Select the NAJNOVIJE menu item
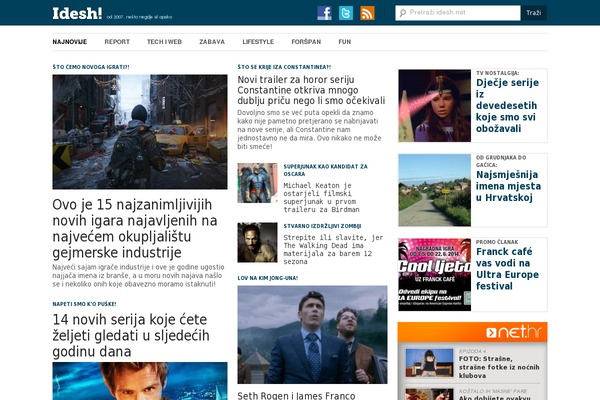 [70, 42]
